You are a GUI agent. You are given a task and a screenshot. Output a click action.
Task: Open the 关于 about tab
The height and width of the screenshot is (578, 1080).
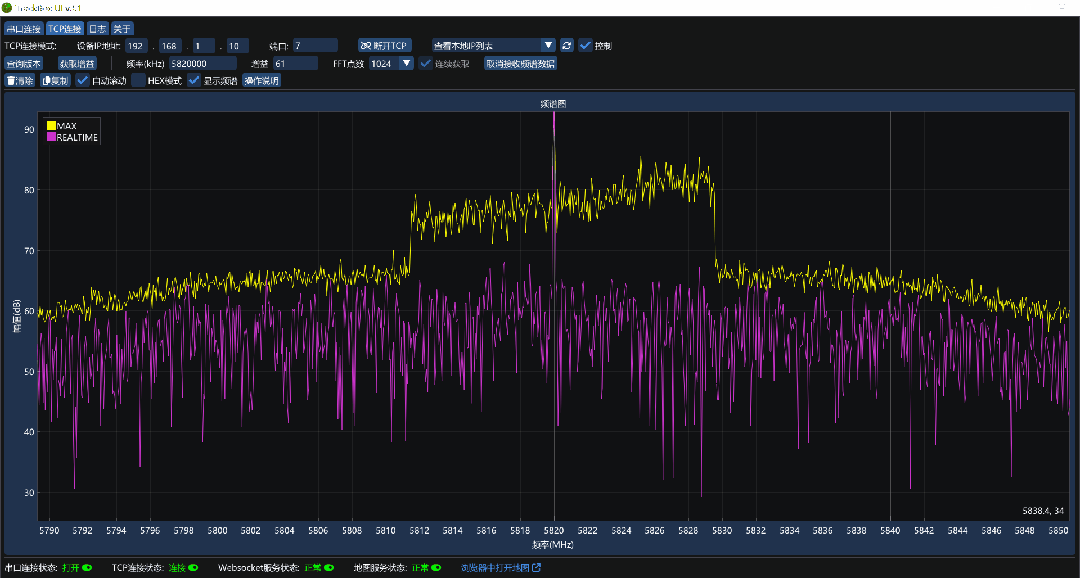[x=122, y=28]
